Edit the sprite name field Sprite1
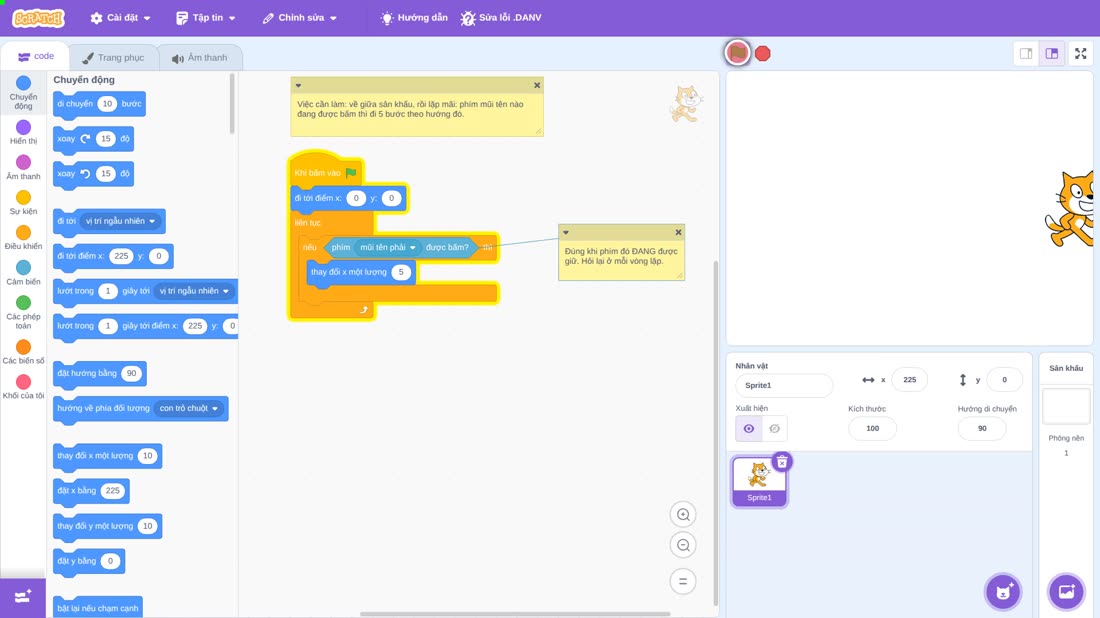The height and width of the screenshot is (618, 1100). click(x=784, y=385)
